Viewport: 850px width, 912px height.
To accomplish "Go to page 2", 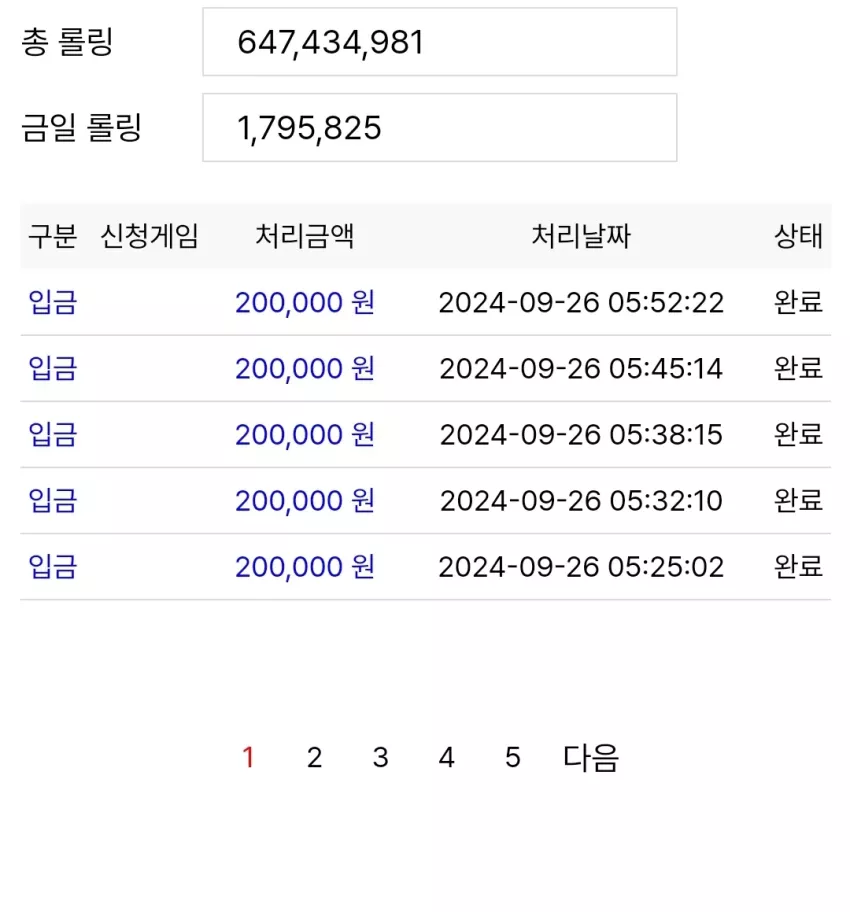I will coord(314,757).
